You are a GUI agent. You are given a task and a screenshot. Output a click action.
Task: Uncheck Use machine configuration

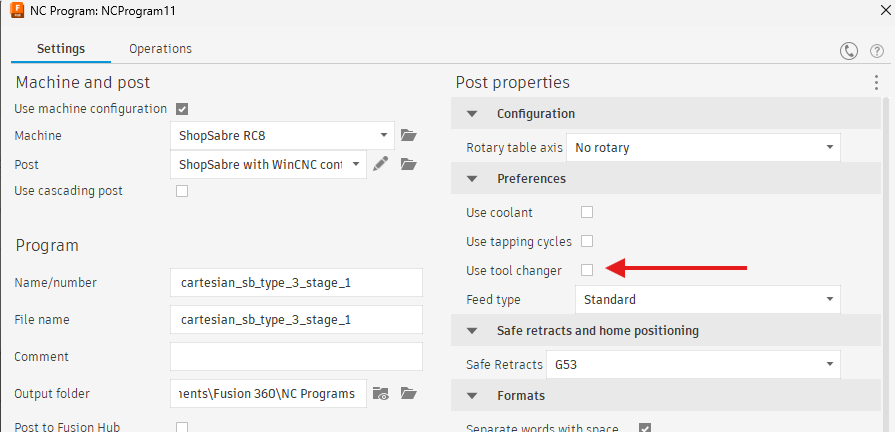point(182,109)
